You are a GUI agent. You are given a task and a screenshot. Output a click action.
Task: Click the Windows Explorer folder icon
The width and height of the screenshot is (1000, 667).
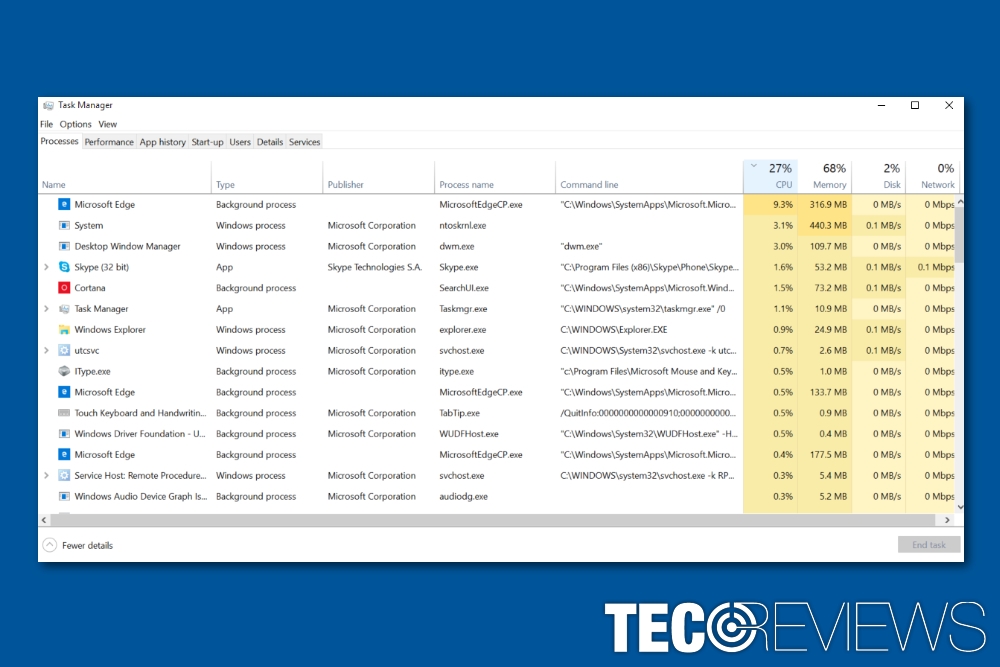click(64, 330)
